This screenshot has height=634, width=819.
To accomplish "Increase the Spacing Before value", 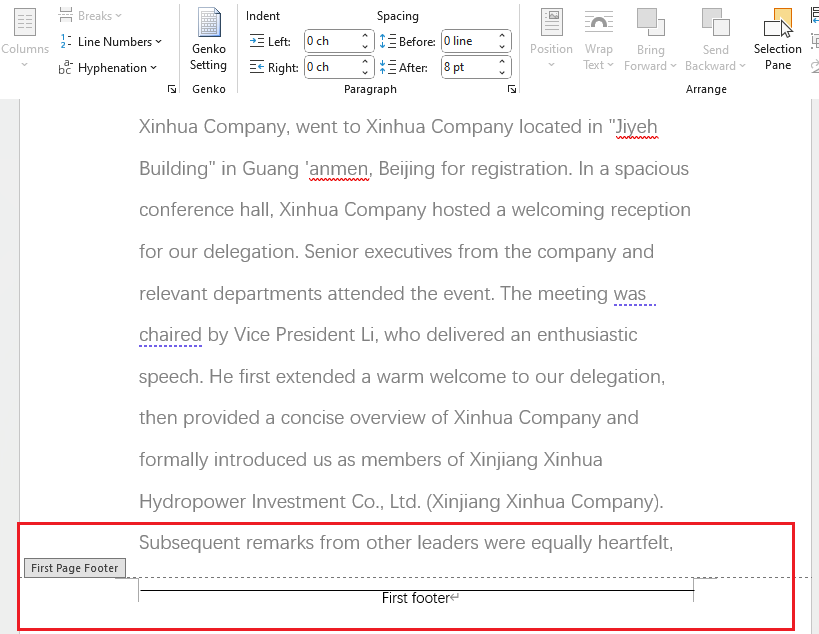I will coord(502,36).
